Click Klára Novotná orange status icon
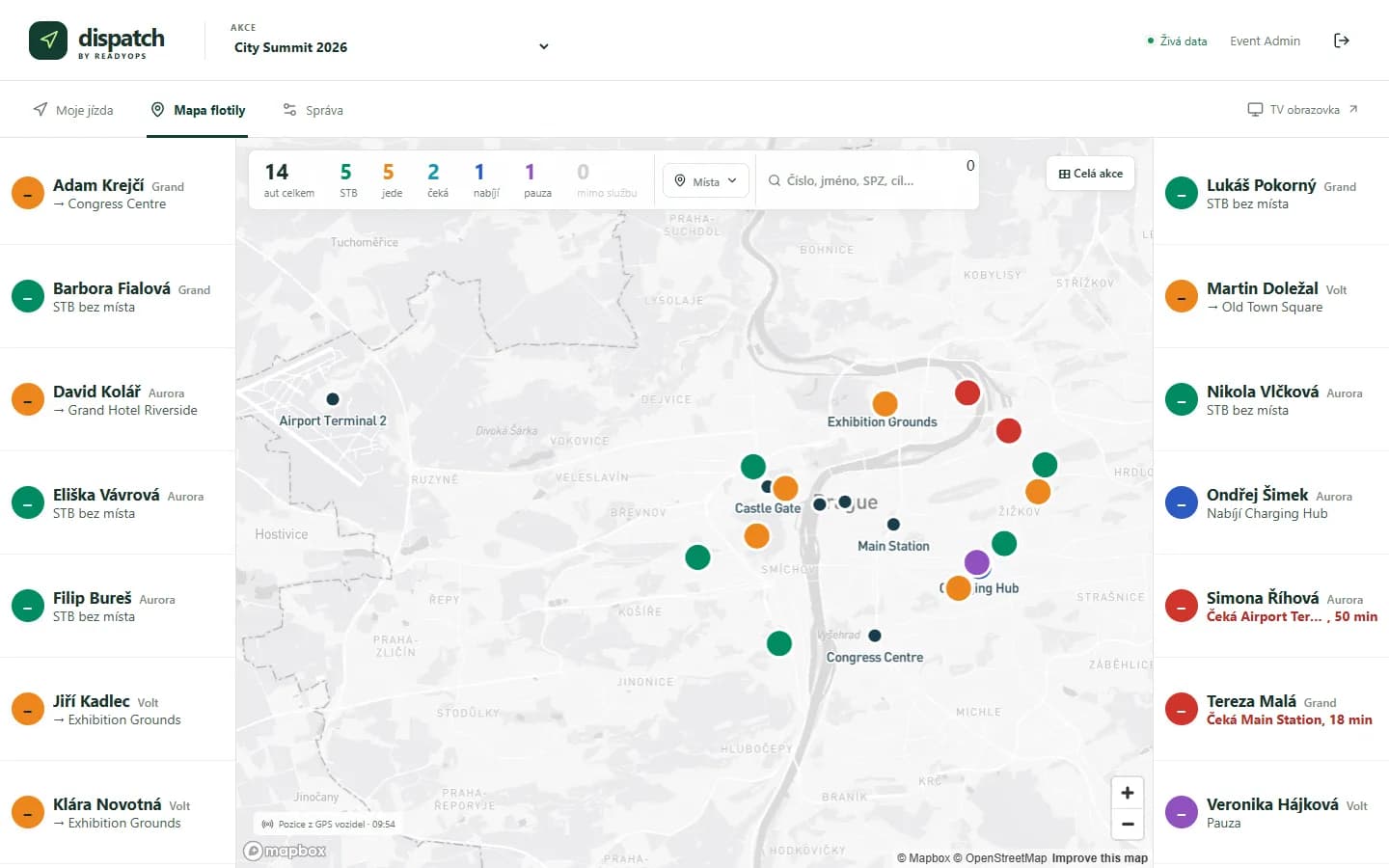1389x868 pixels. tap(27, 812)
